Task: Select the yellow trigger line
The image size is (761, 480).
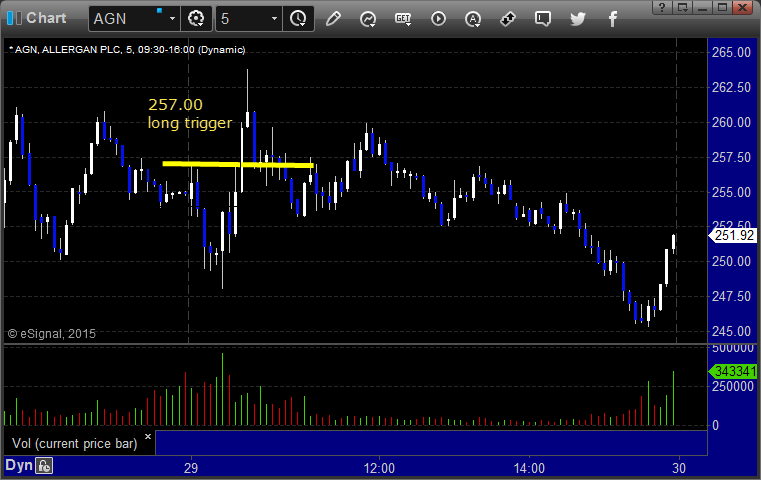Action: click(238, 165)
